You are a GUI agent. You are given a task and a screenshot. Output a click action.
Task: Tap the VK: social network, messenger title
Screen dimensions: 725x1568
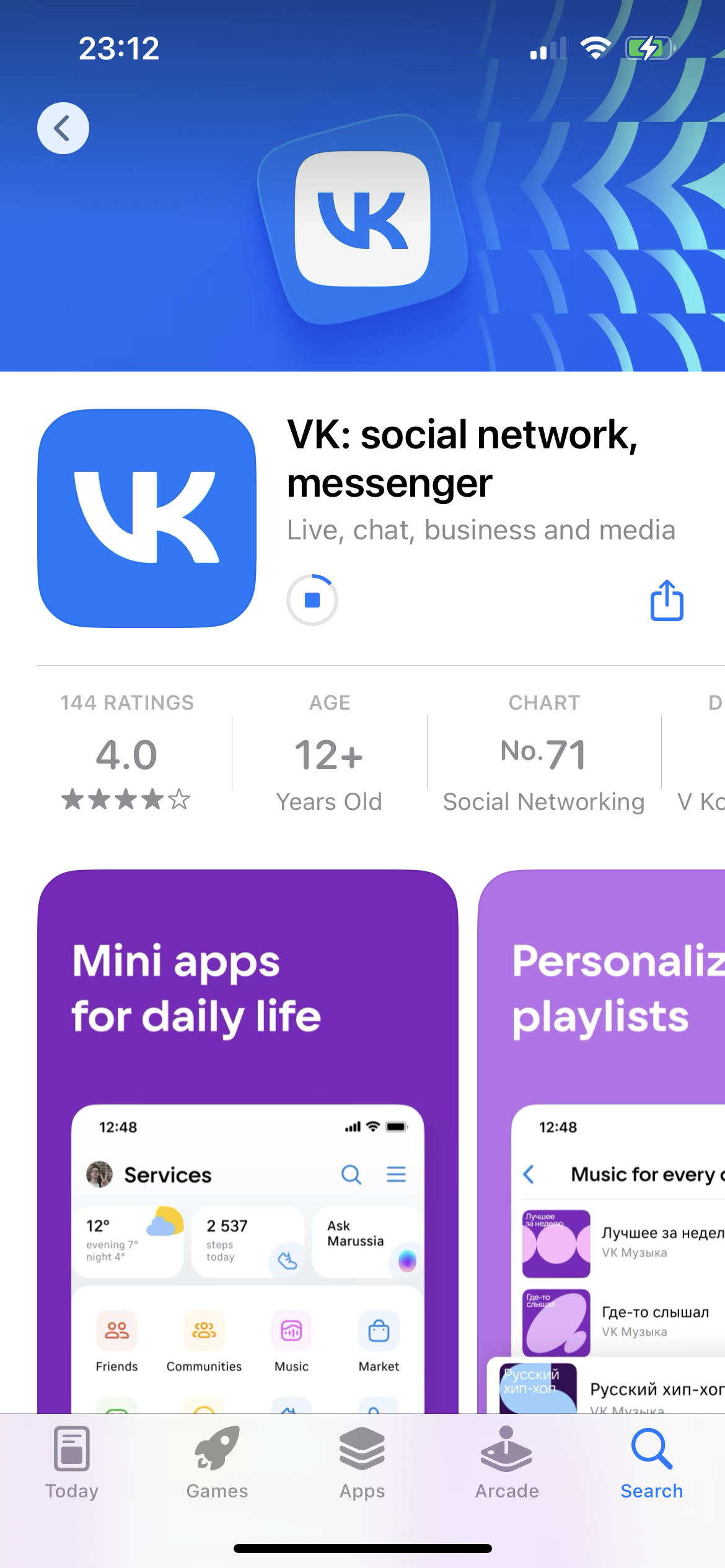coord(462,458)
